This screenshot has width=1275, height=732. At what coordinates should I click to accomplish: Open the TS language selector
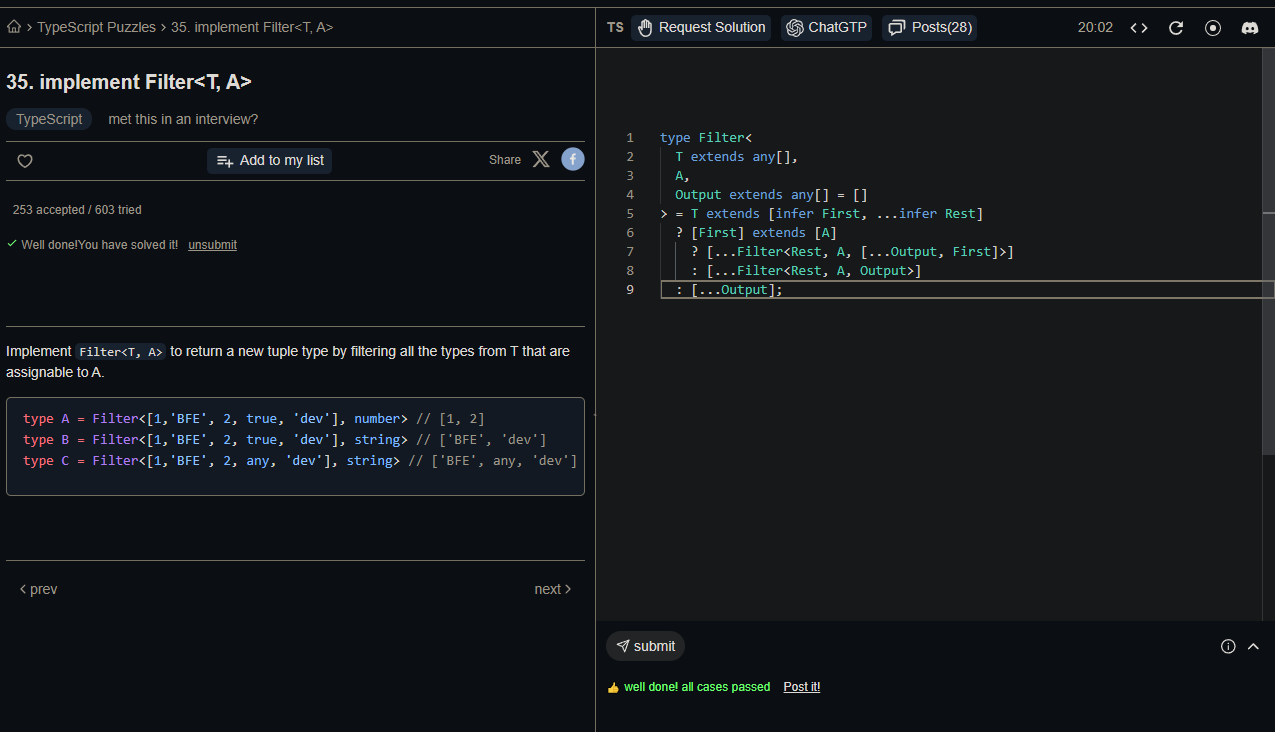[615, 27]
